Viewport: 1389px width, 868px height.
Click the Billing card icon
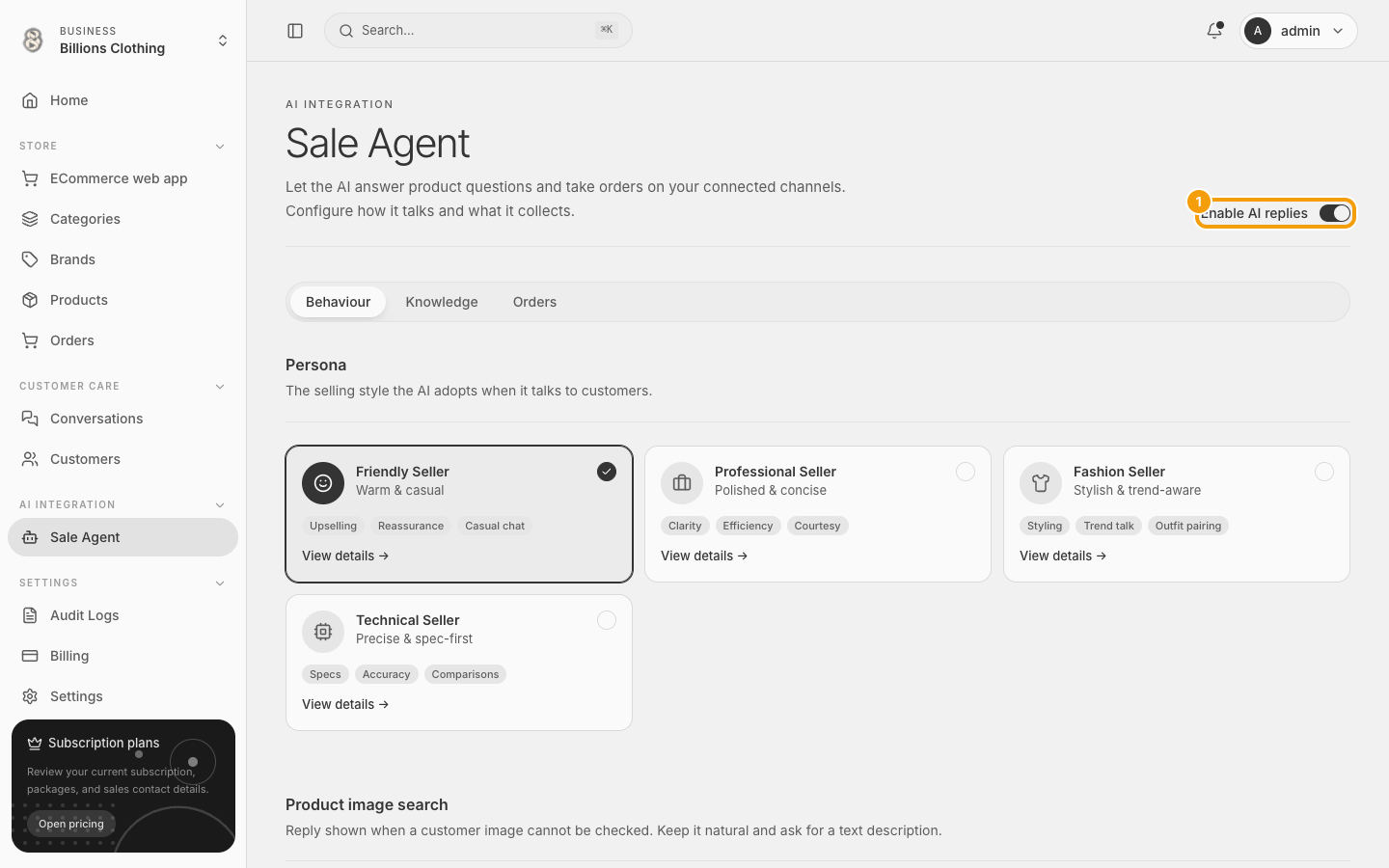tap(30, 656)
